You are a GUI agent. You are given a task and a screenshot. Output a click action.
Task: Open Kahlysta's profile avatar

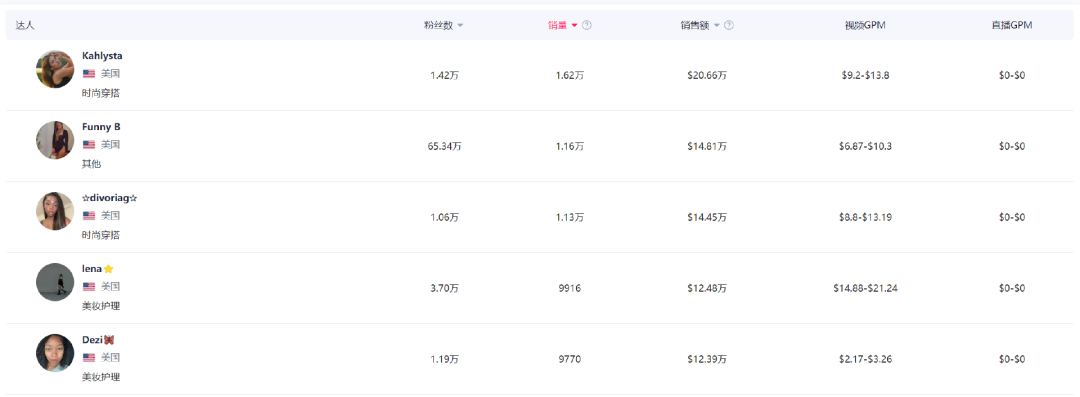pyautogui.click(x=55, y=69)
